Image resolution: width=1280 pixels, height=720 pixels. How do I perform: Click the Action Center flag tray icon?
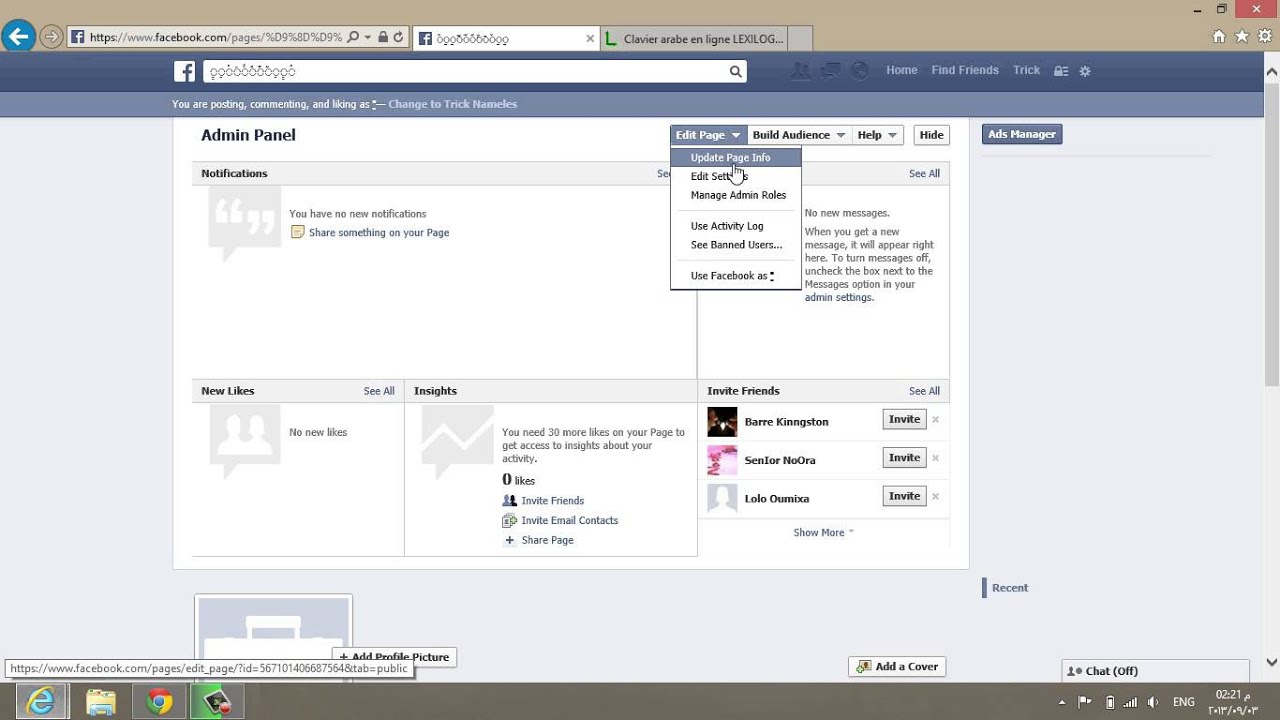pos(1085,702)
